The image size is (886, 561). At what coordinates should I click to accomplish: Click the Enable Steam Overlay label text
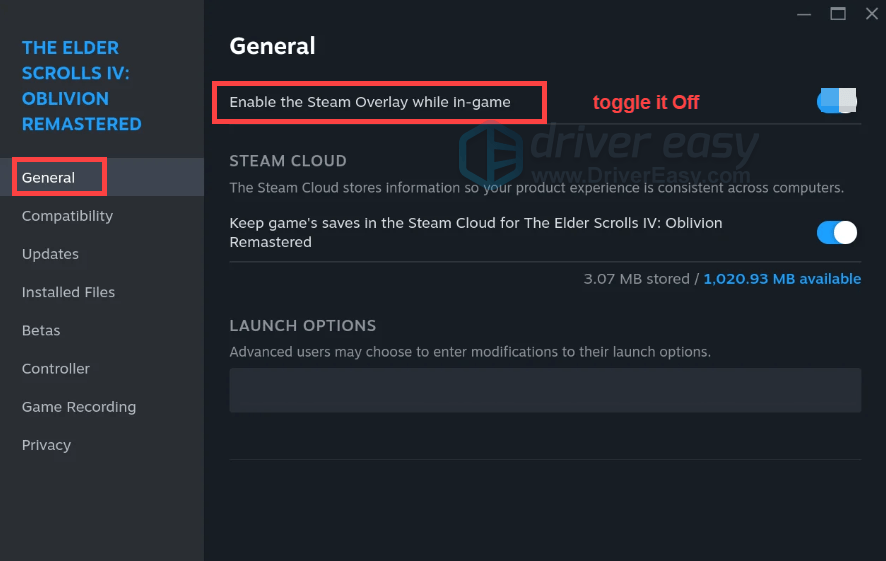click(x=370, y=102)
